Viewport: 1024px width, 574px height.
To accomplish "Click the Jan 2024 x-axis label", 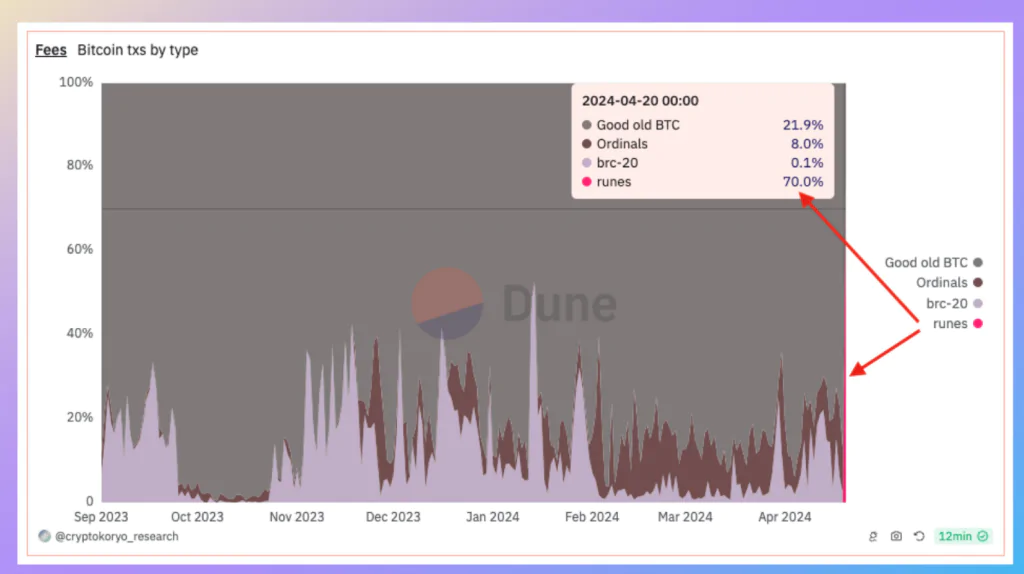I will [x=492, y=517].
